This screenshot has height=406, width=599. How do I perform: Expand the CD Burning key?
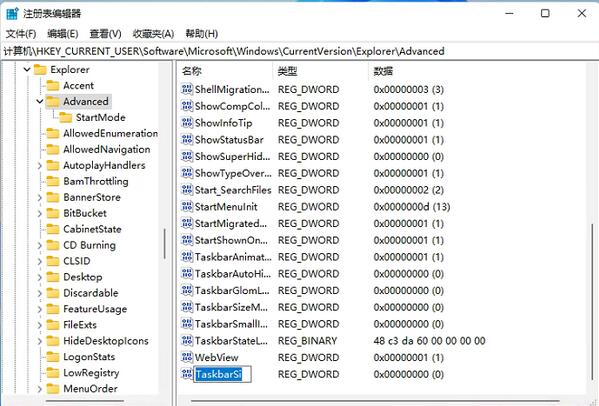(x=39, y=245)
